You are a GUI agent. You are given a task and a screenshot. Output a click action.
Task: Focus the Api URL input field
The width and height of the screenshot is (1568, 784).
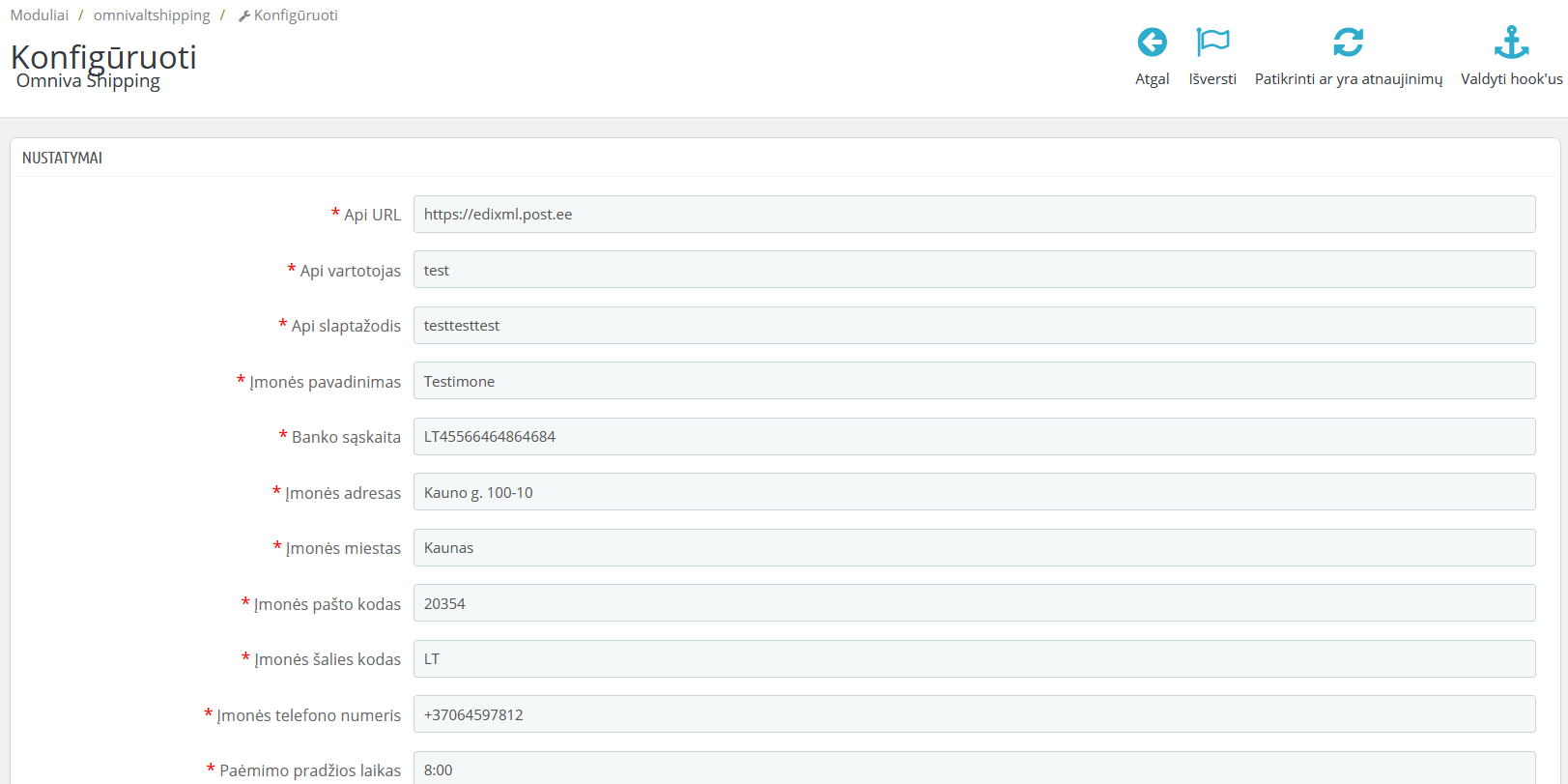click(974, 215)
